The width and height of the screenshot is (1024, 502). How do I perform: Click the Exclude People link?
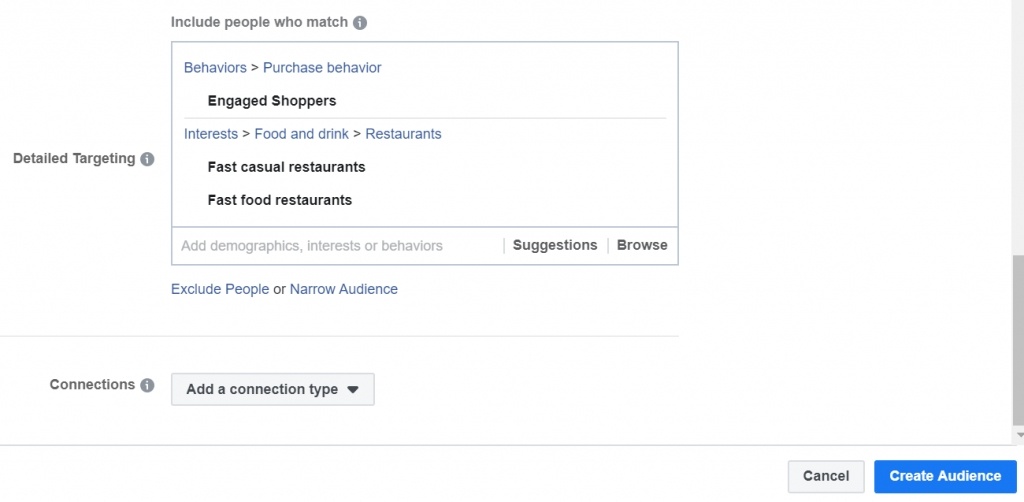220,289
